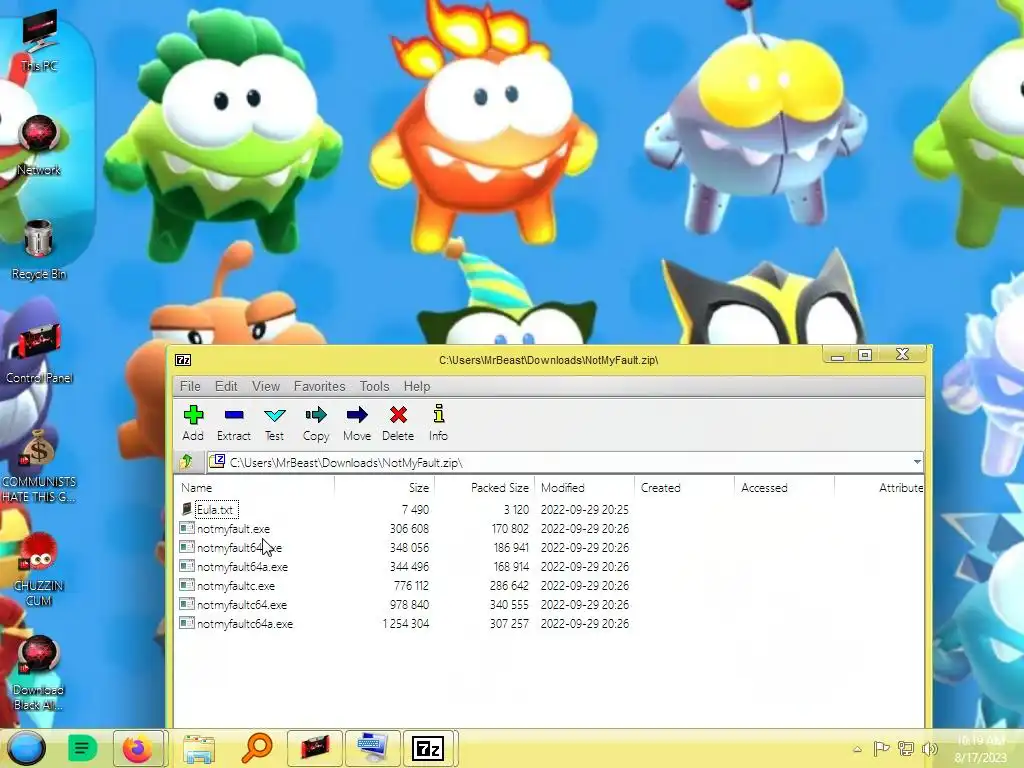Open the Favorites menu
Screen dimensions: 1024x768
319,386
